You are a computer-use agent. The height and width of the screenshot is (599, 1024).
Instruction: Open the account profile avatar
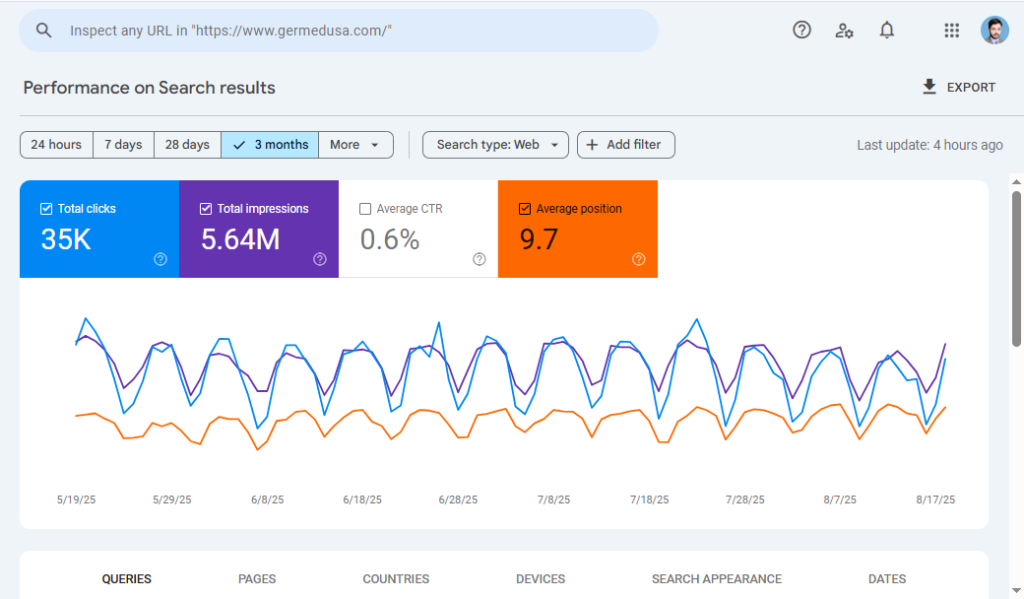click(994, 30)
